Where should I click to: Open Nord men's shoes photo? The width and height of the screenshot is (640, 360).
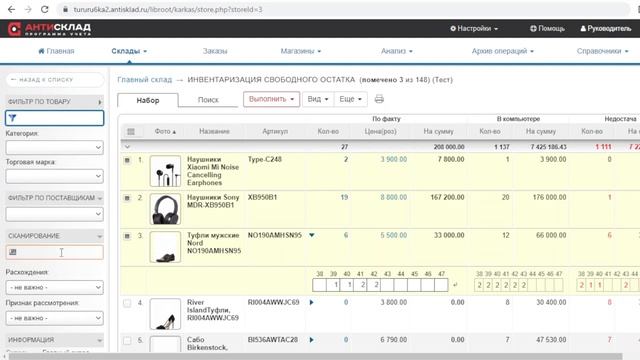click(165, 247)
